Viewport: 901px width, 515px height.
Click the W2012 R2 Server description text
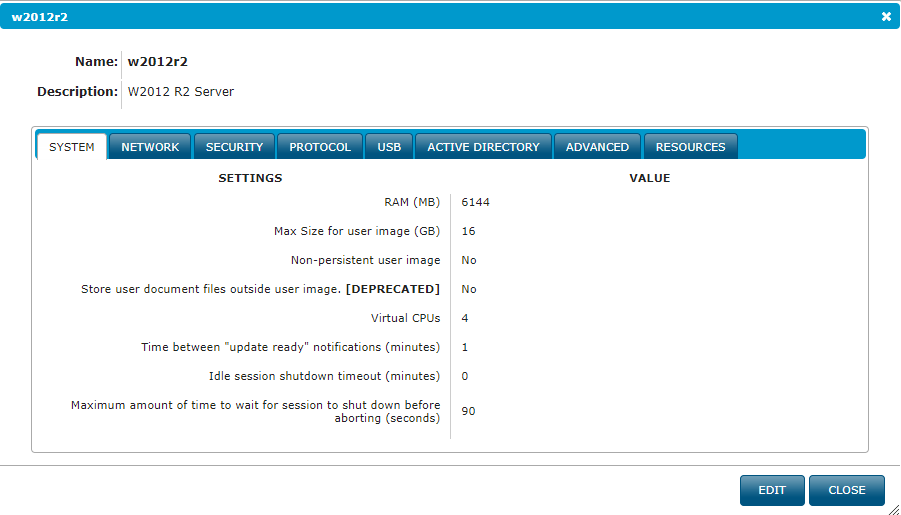(x=181, y=92)
